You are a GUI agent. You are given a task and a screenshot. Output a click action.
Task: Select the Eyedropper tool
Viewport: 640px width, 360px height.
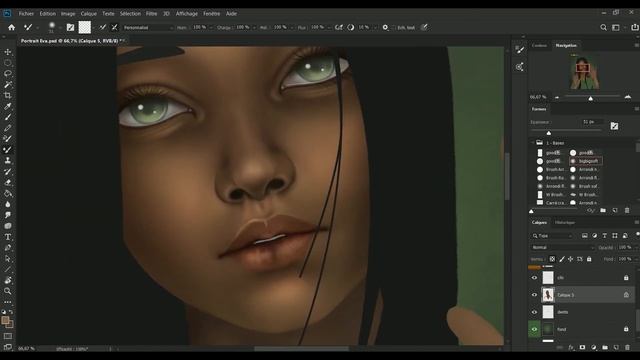[8, 106]
